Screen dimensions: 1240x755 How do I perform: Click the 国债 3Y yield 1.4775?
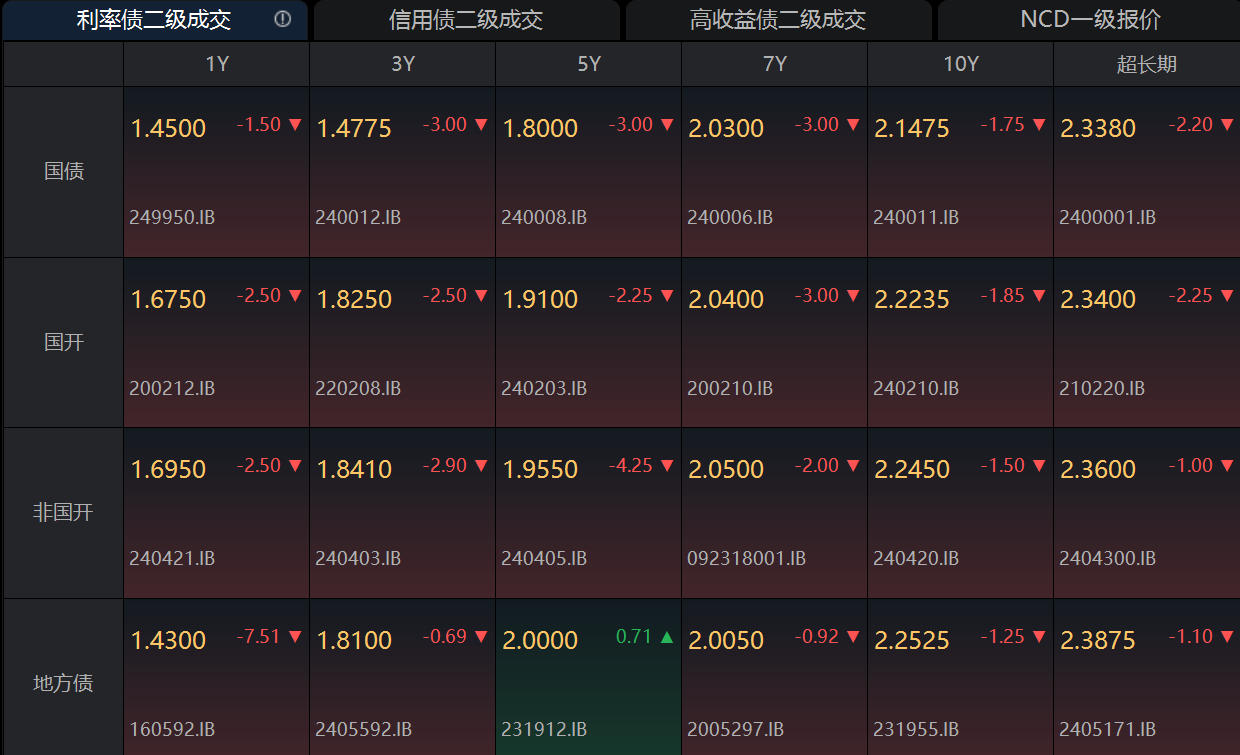(354, 128)
